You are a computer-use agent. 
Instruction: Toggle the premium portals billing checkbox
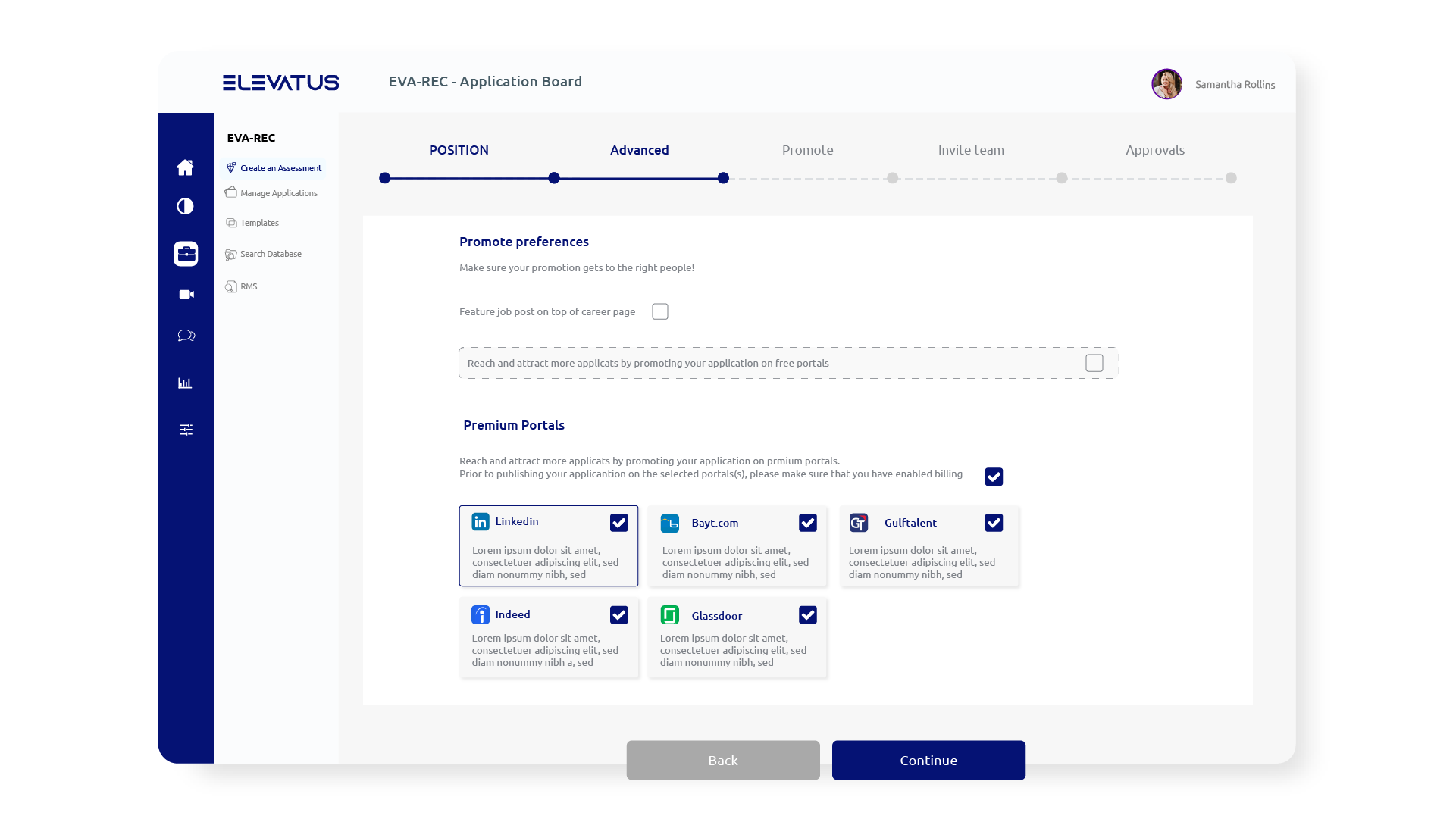pos(994,477)
